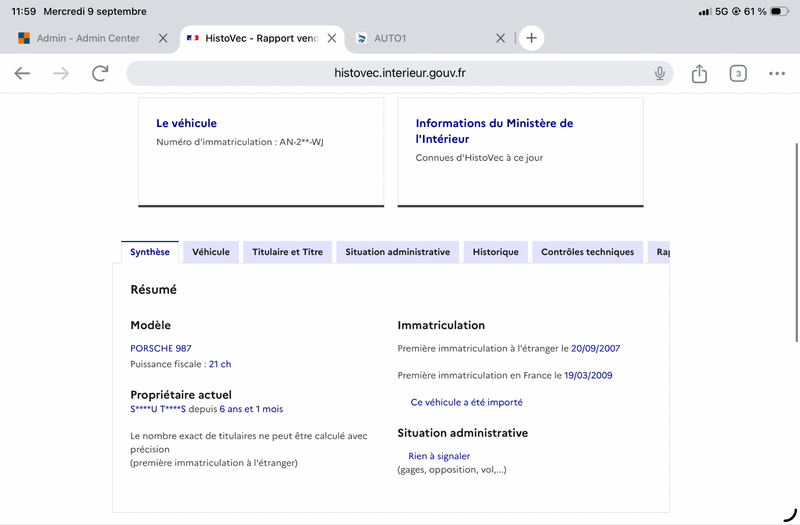Open the browser three-dots menu
Screen dimensions: 800x525
[777, 73]
